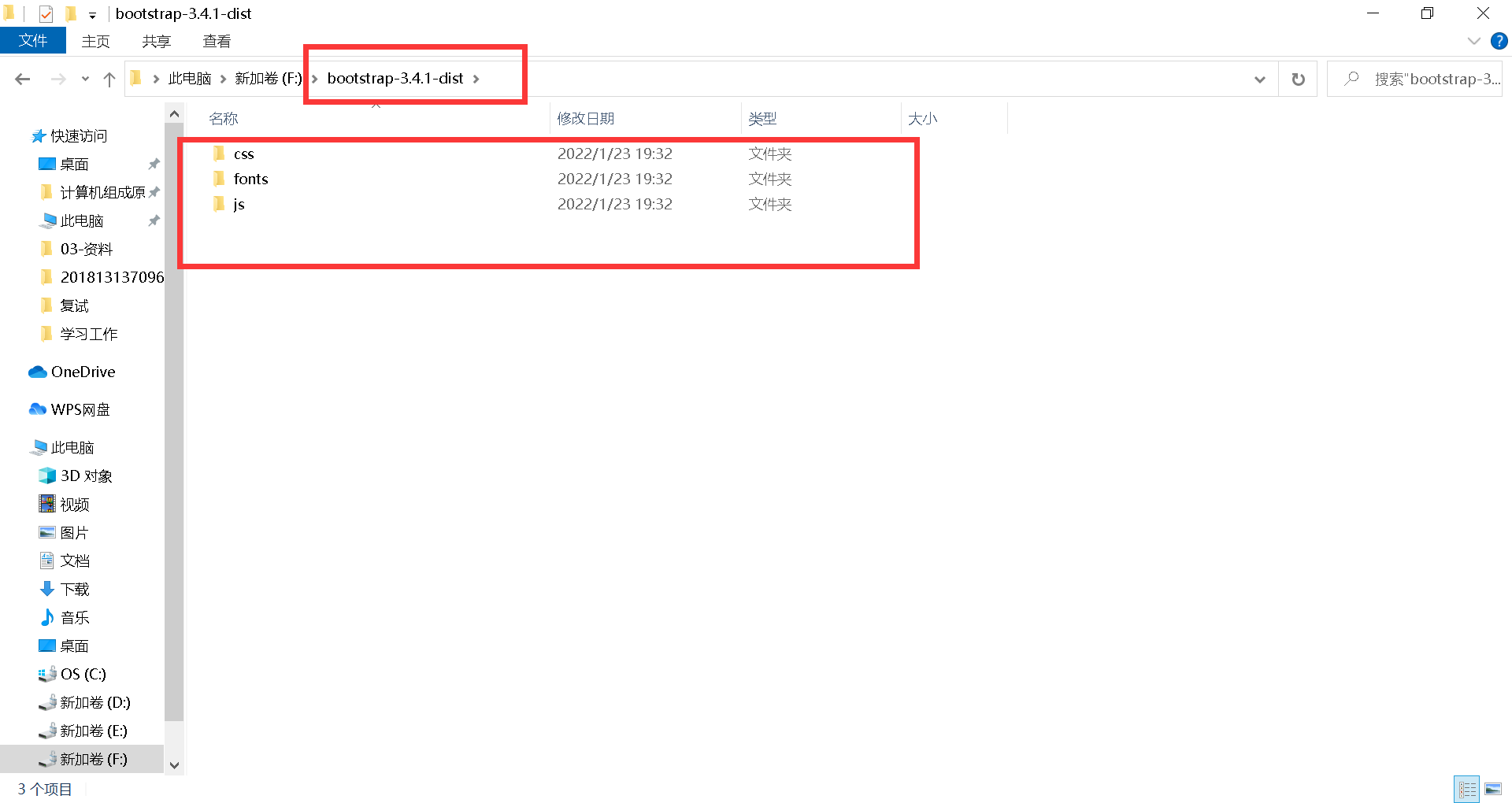Open 文档 documents icon in sidebar

point(47,561)
